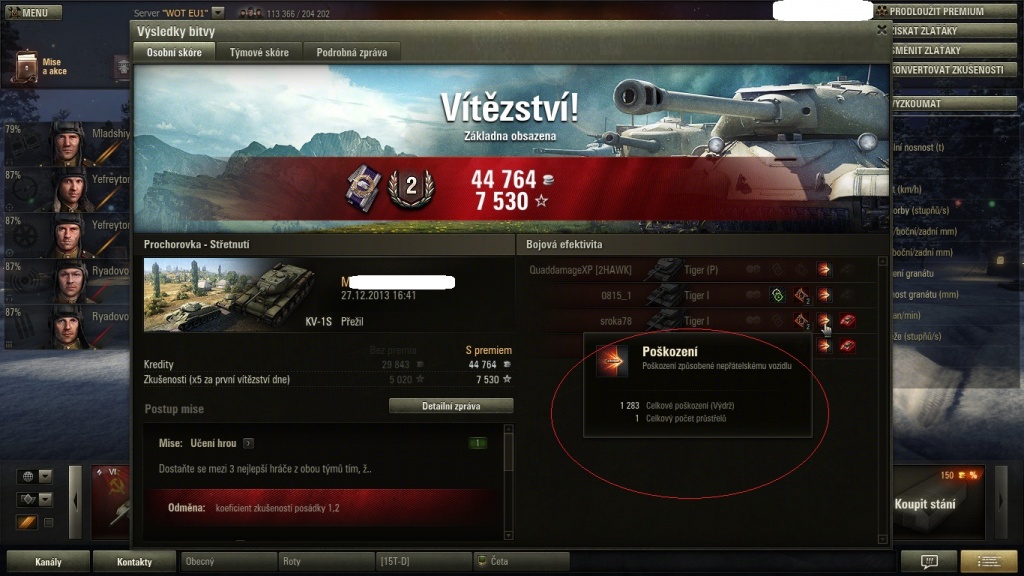Viewport: 1024px width, 576px height.
Task: Click the Detailní zpráva button
Action: (451, 406)
